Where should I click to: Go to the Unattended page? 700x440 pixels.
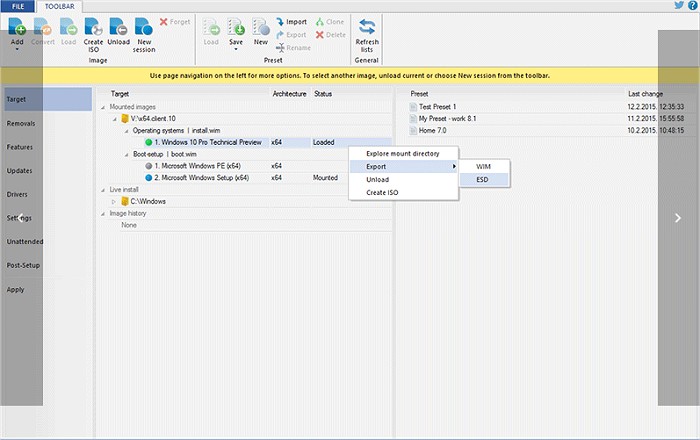coord(25,241)
